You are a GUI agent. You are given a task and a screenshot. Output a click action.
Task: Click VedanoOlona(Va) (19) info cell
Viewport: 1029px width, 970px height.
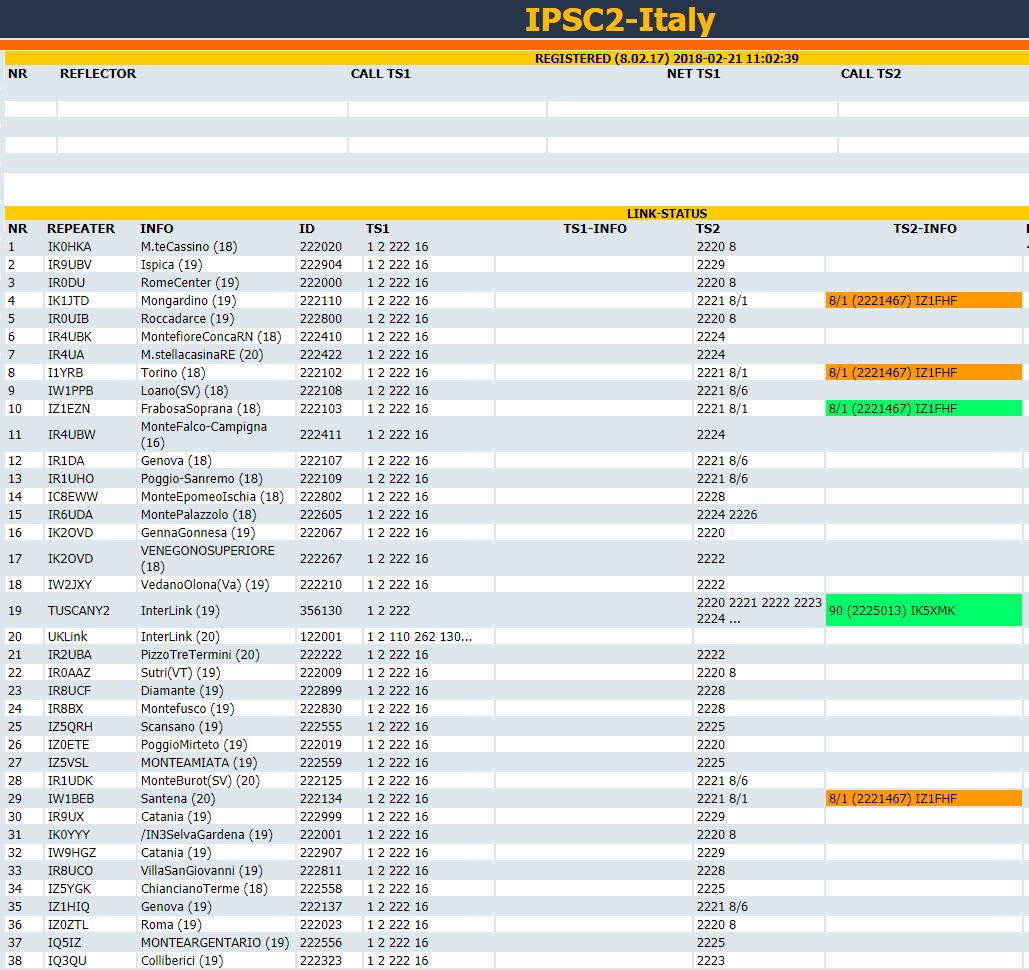pyautogui.click(x=217, y=585)
